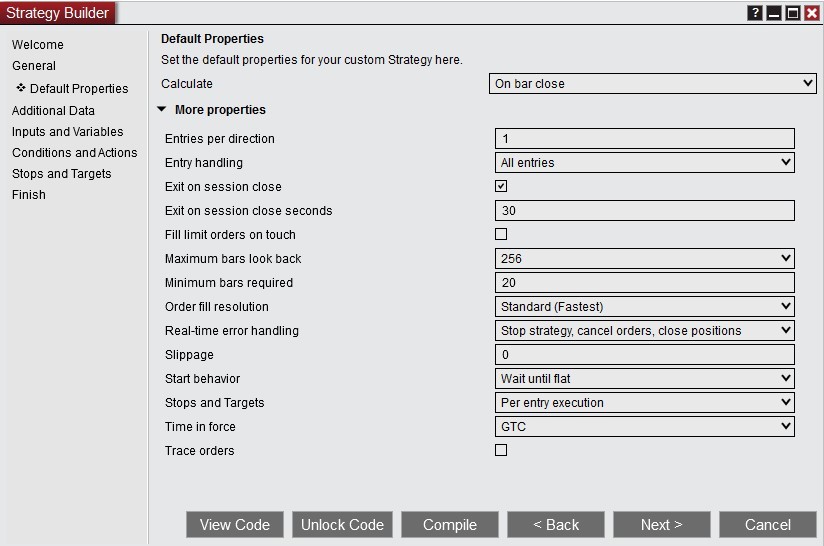Close the Strategy Builder window

pyautogui.click(x=811, y=13)
